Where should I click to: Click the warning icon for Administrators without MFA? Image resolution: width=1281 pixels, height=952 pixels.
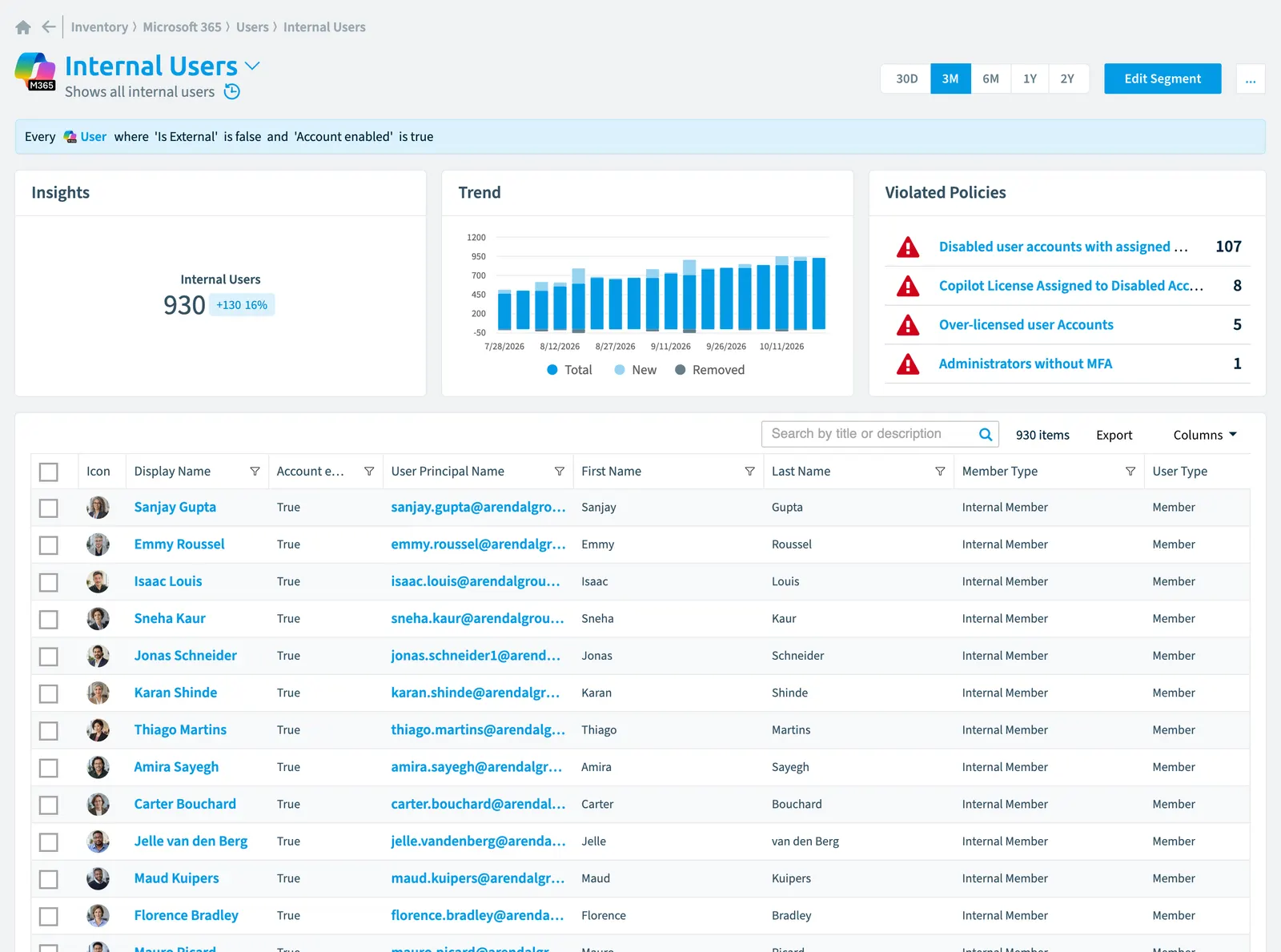[908, 364]
